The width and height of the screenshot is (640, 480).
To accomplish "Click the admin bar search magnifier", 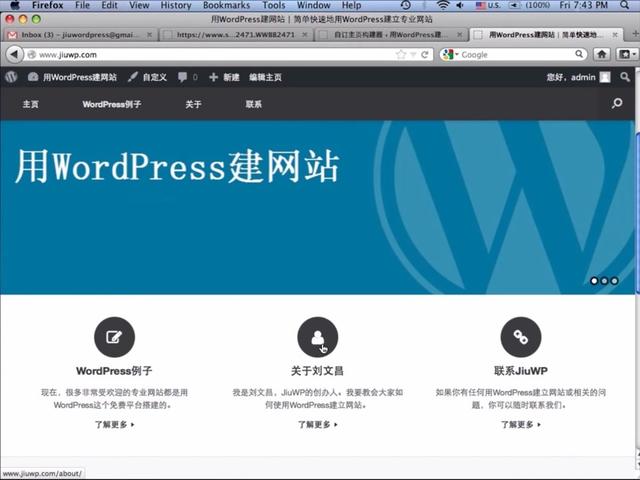I will click(625, 77).
